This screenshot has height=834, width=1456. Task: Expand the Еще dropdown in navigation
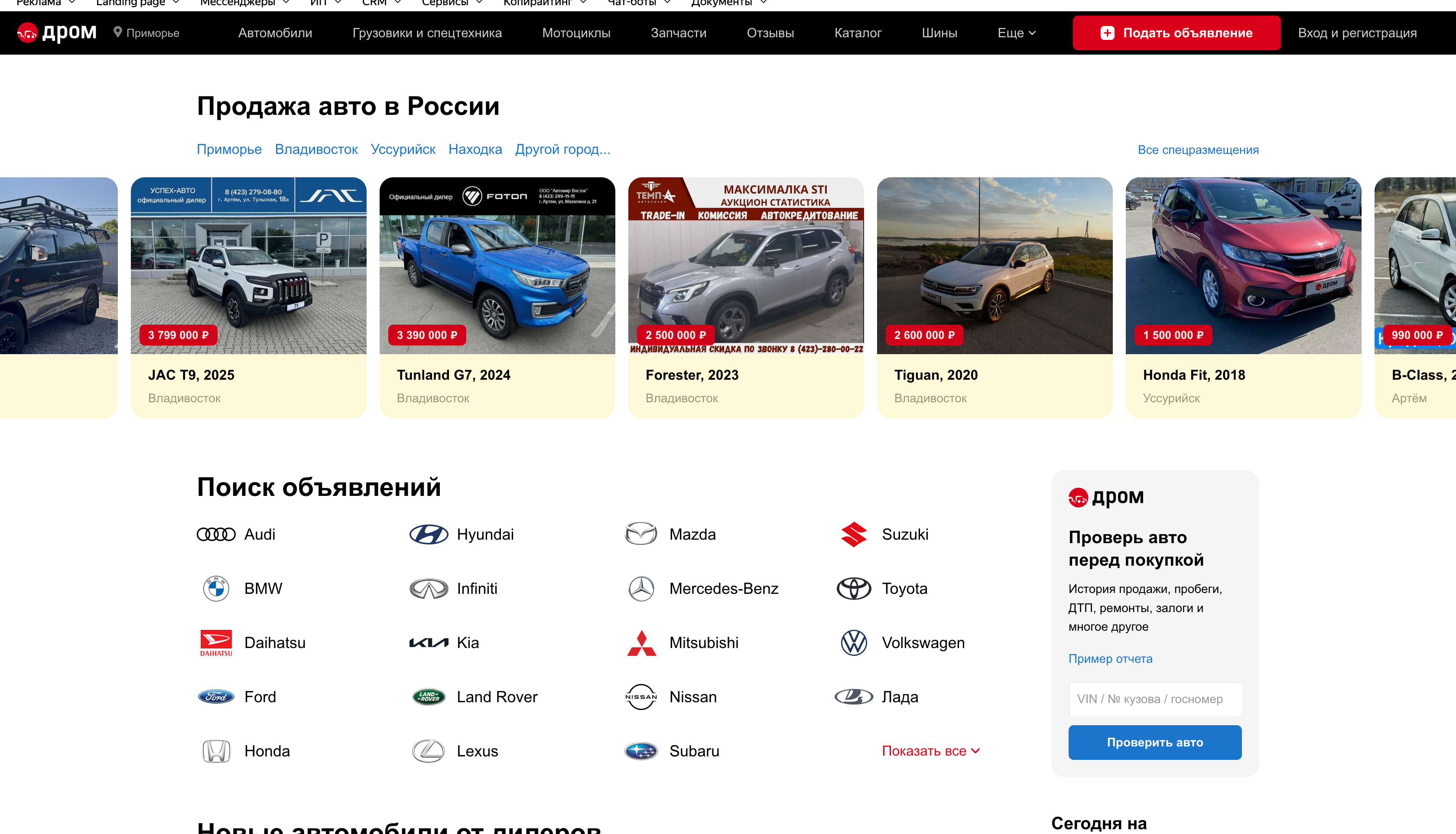(x=1016, y=33)
